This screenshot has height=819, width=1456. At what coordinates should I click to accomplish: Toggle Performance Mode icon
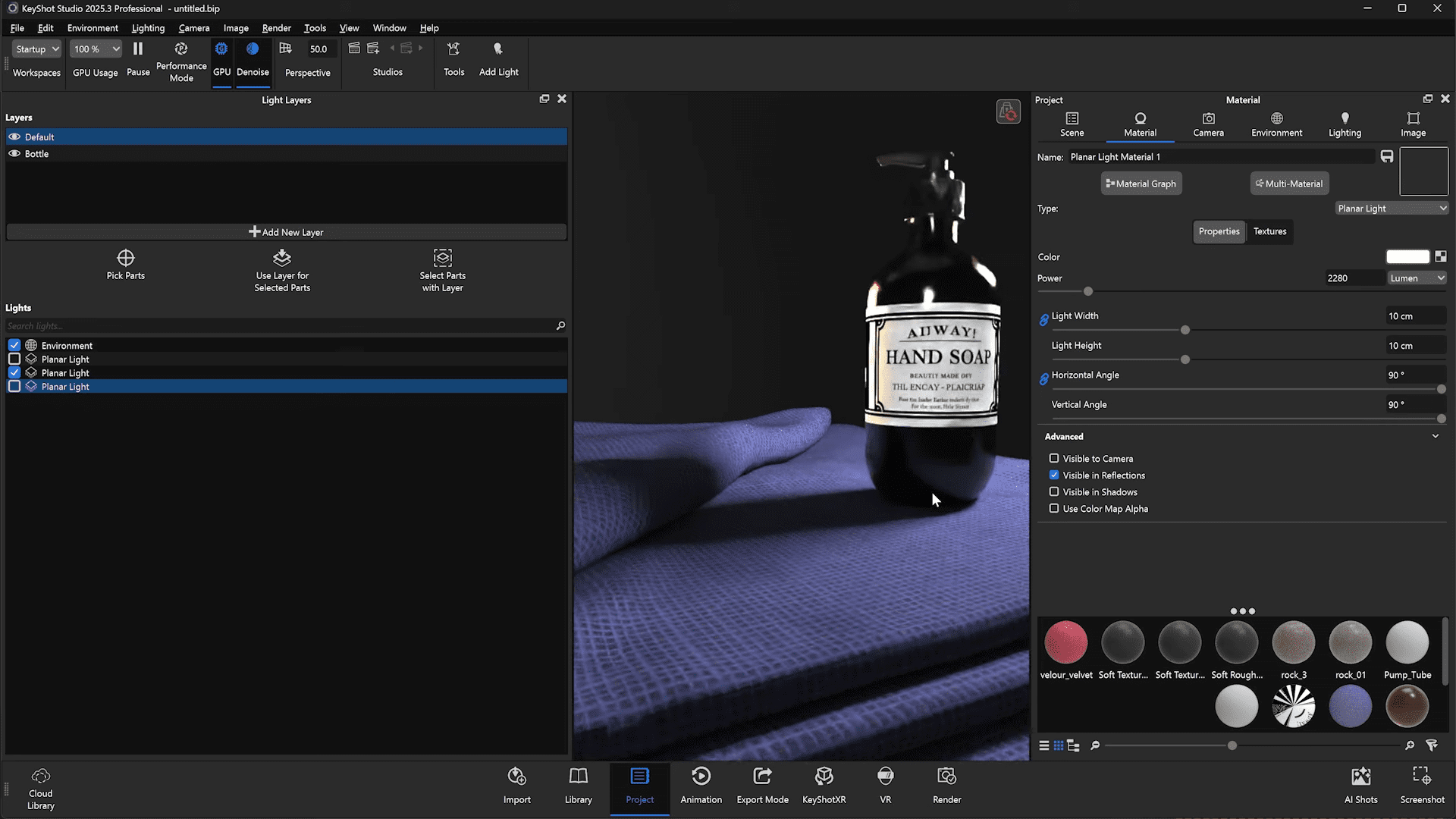[x=180, y=49]
